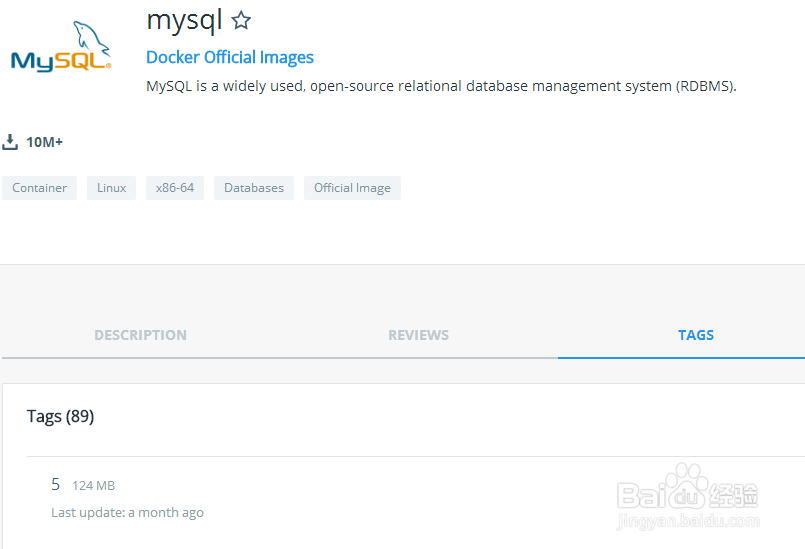
Task: Click the mysql repository title
Action: pos(184,19)
